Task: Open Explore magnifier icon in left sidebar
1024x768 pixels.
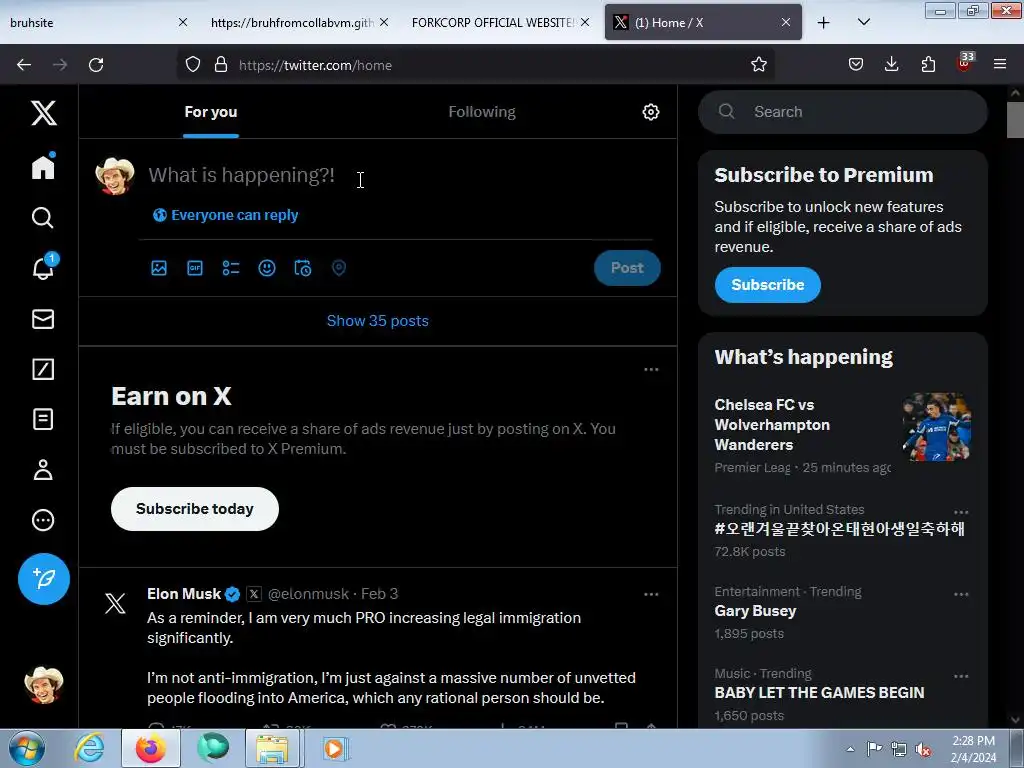Action: pos(43,217)
